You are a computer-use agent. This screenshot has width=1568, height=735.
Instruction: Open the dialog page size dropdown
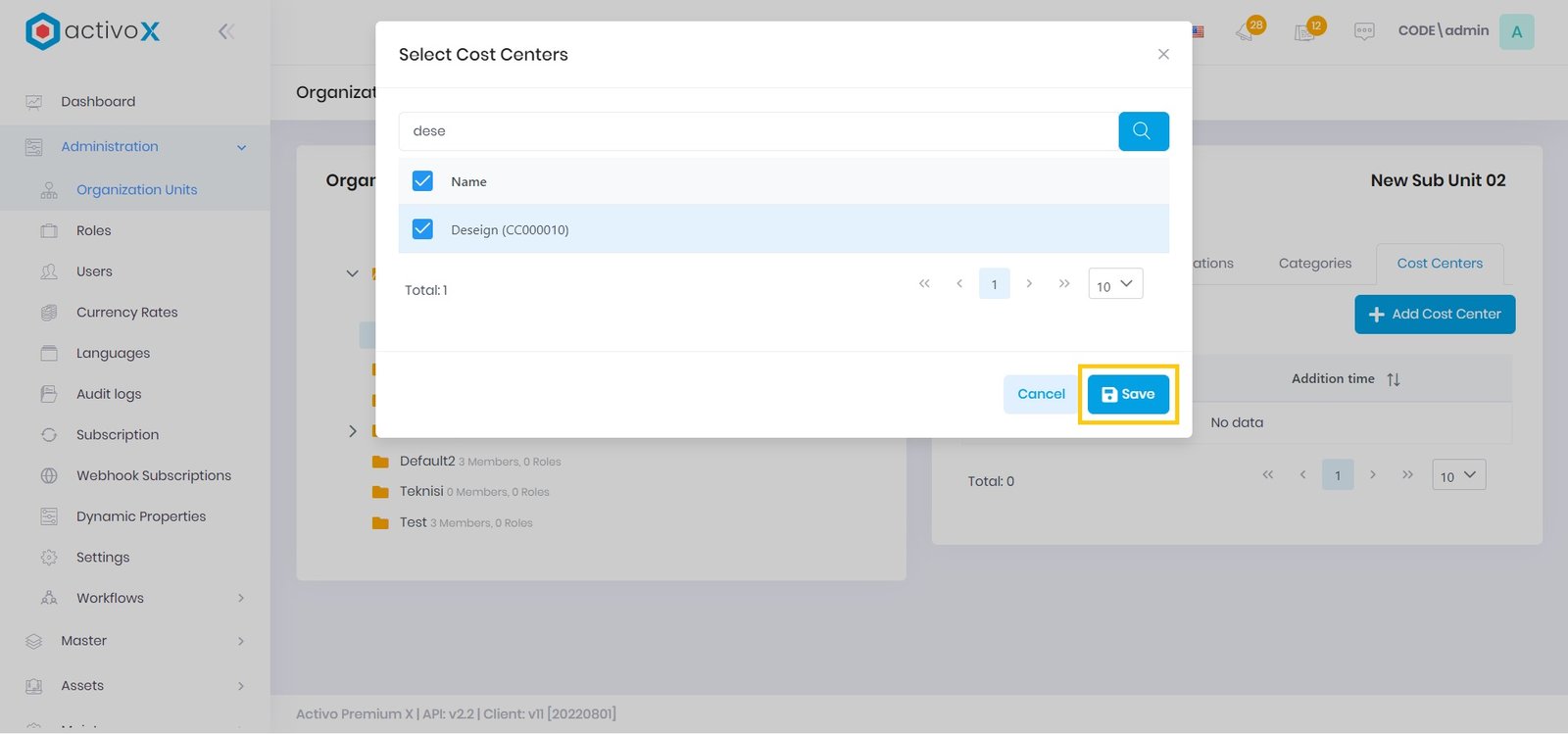(x=1115, y=285)
